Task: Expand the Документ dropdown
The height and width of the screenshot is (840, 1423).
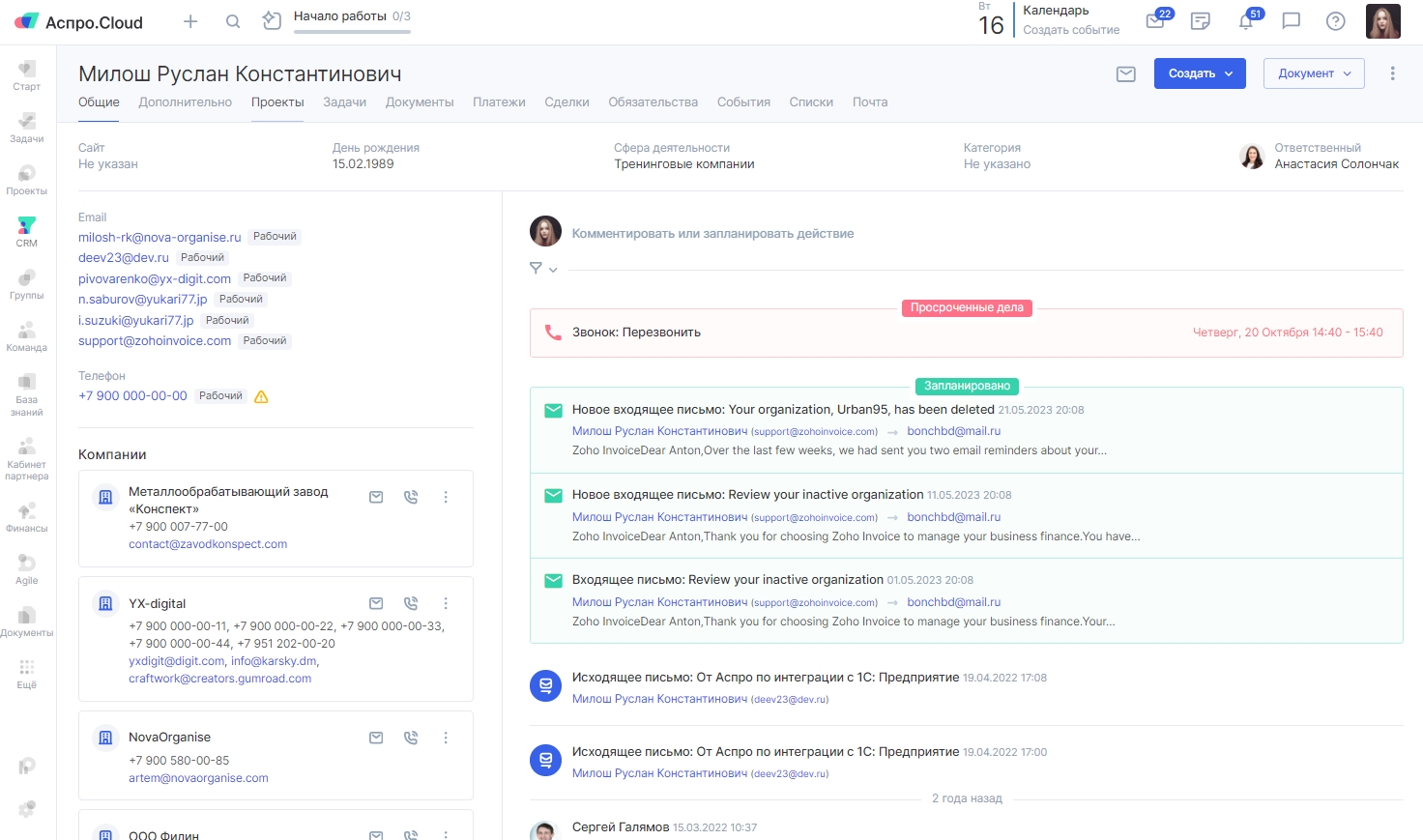Action: pyautogui.click(x=1313, y=73)
